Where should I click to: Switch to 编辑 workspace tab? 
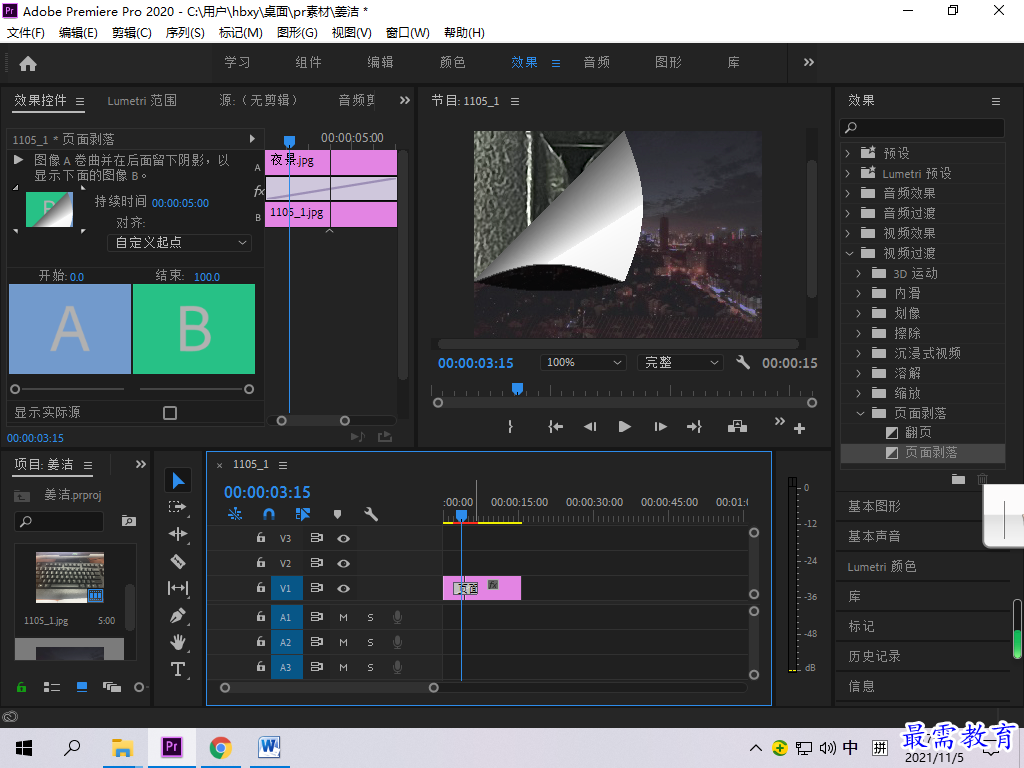pos(380,63)
